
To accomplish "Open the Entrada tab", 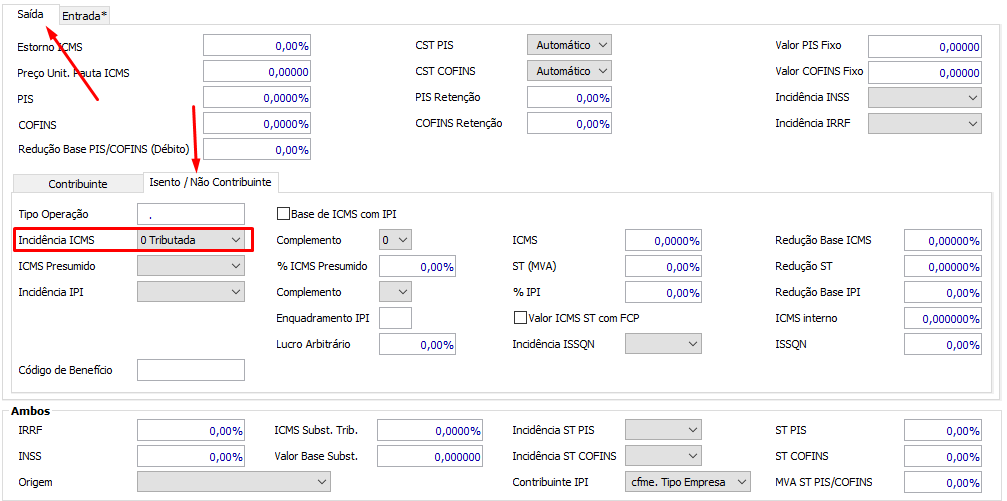I will [85, 15].
